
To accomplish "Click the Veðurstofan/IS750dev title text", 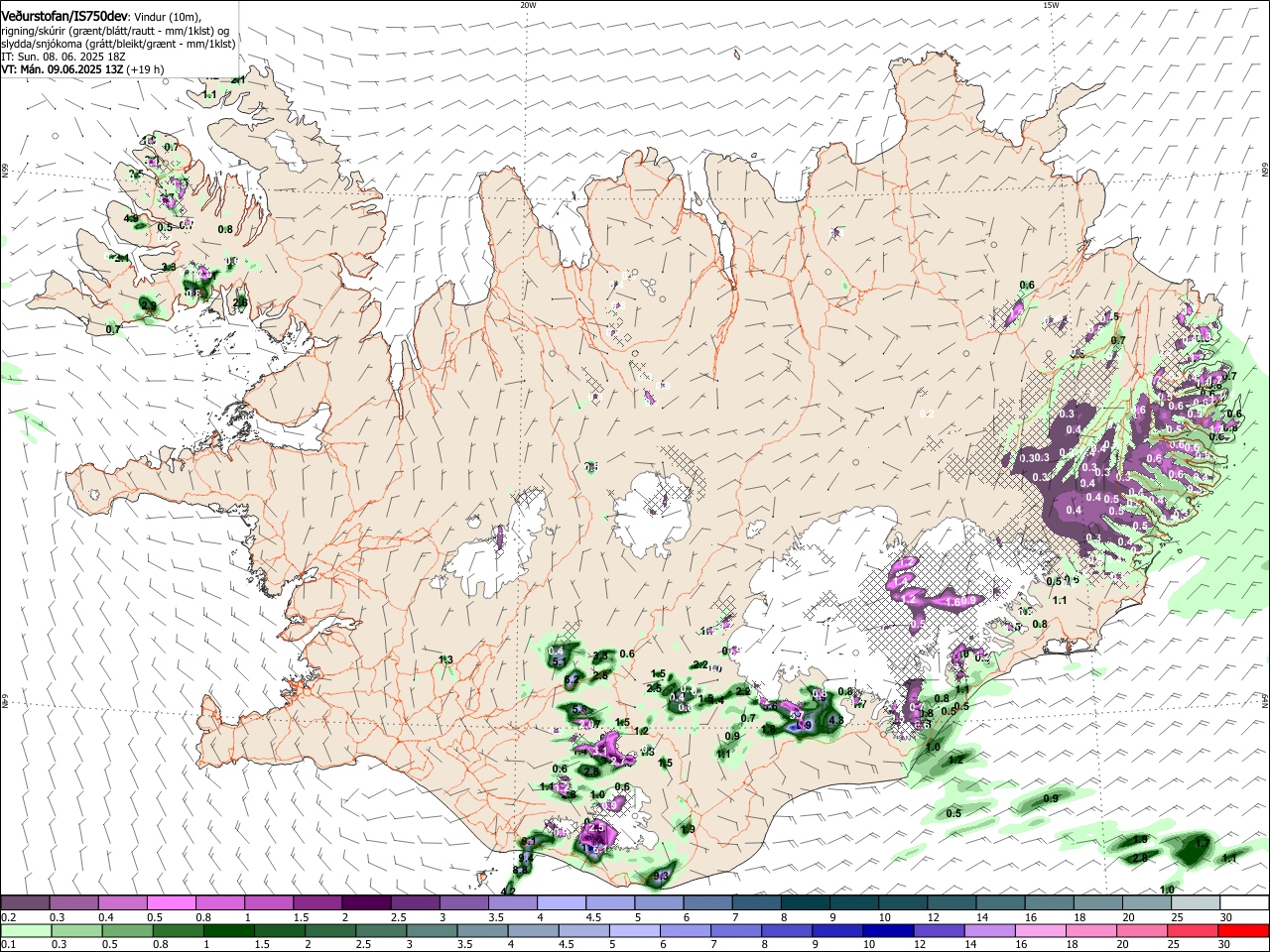I will pyautogui.click(x=64, y=17).
